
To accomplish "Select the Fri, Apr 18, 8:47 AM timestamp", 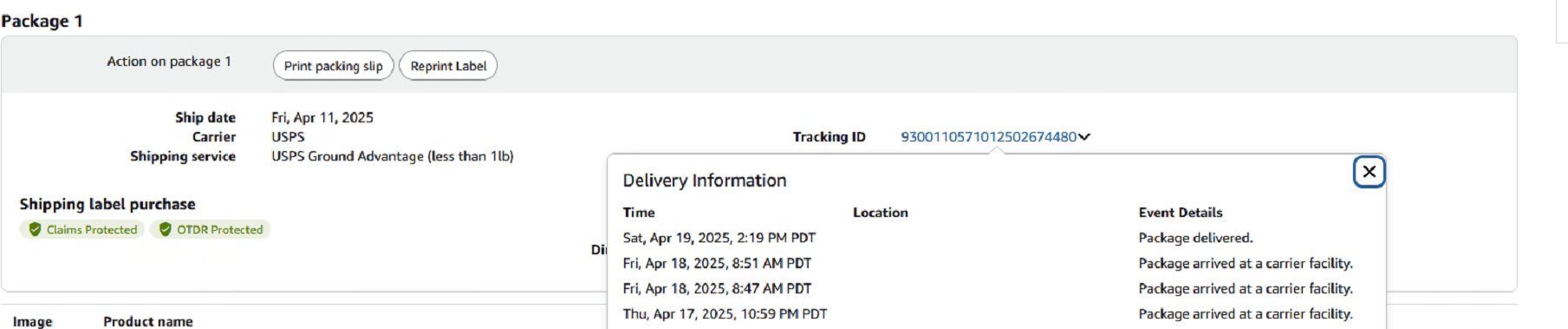I will [717, 288].
